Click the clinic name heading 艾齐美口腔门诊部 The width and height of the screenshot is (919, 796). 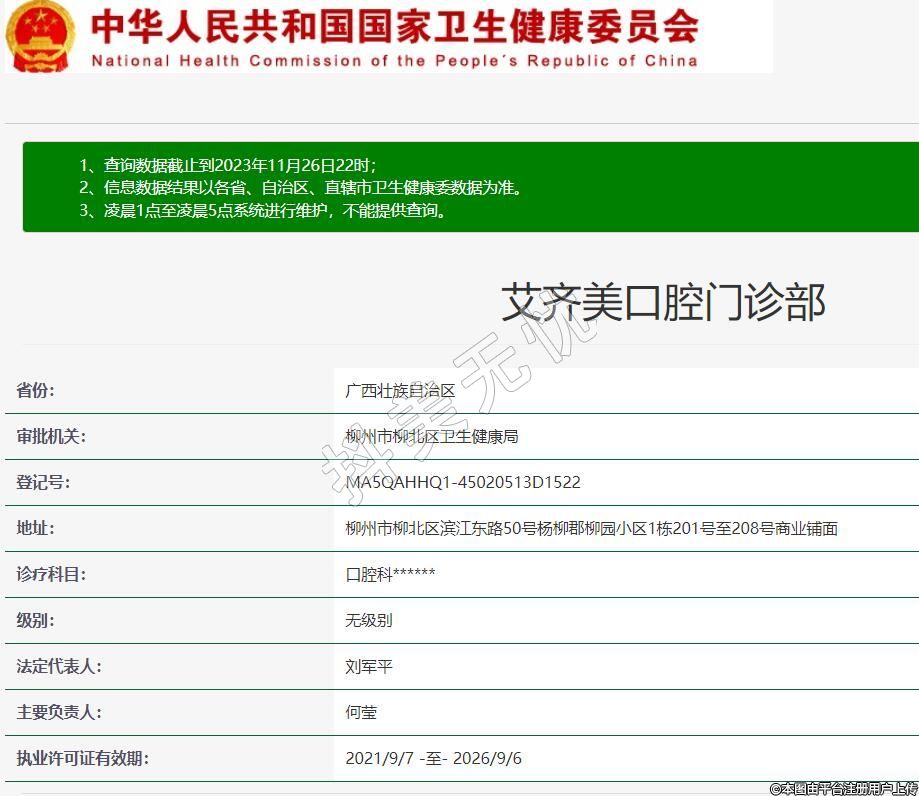point(663,301)
